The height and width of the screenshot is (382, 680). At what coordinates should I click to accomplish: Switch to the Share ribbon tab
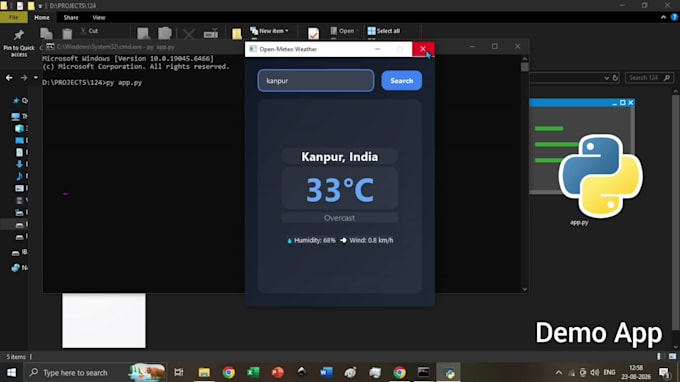[71, 17]
